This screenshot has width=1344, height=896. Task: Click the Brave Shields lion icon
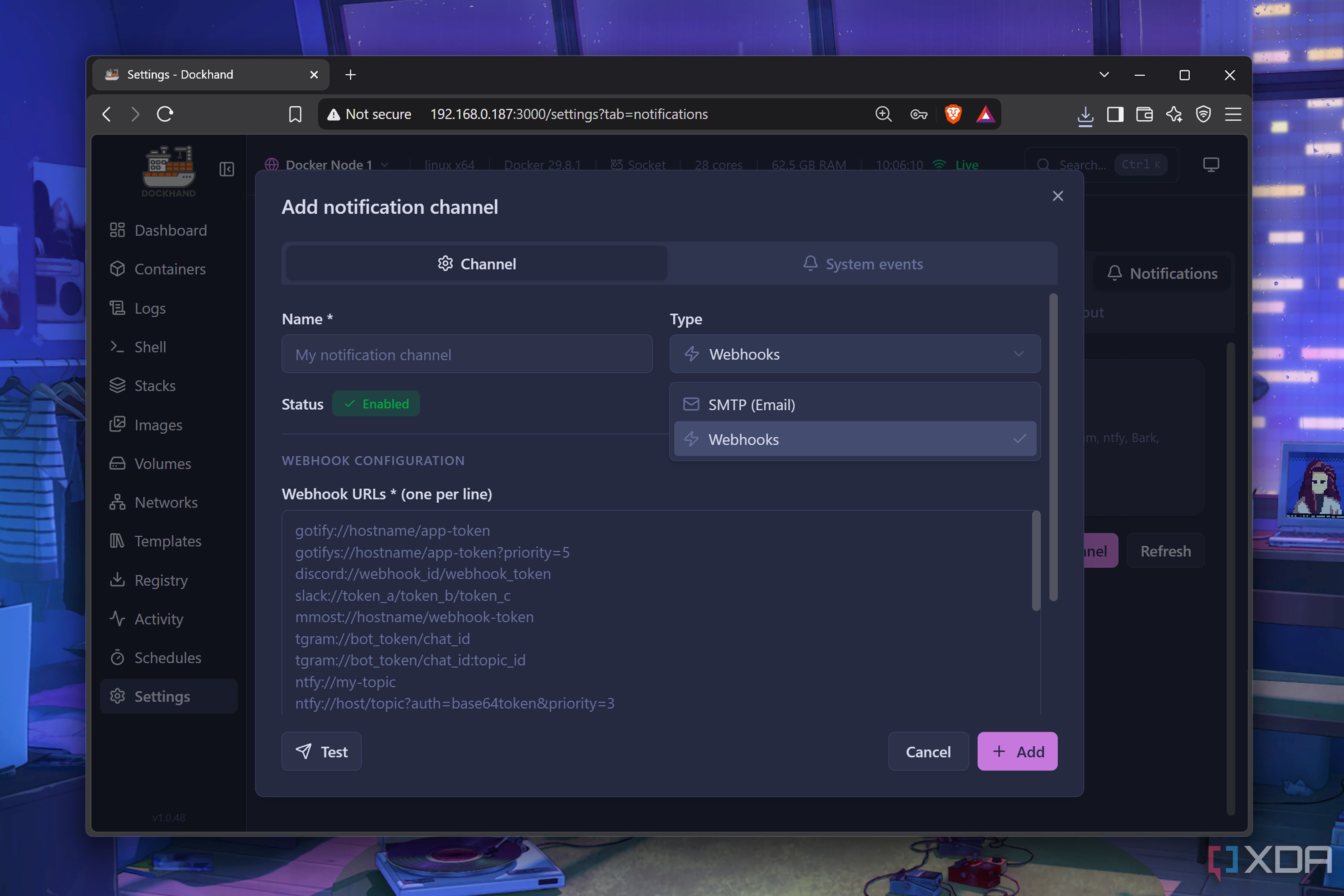(x=953, y=114)
